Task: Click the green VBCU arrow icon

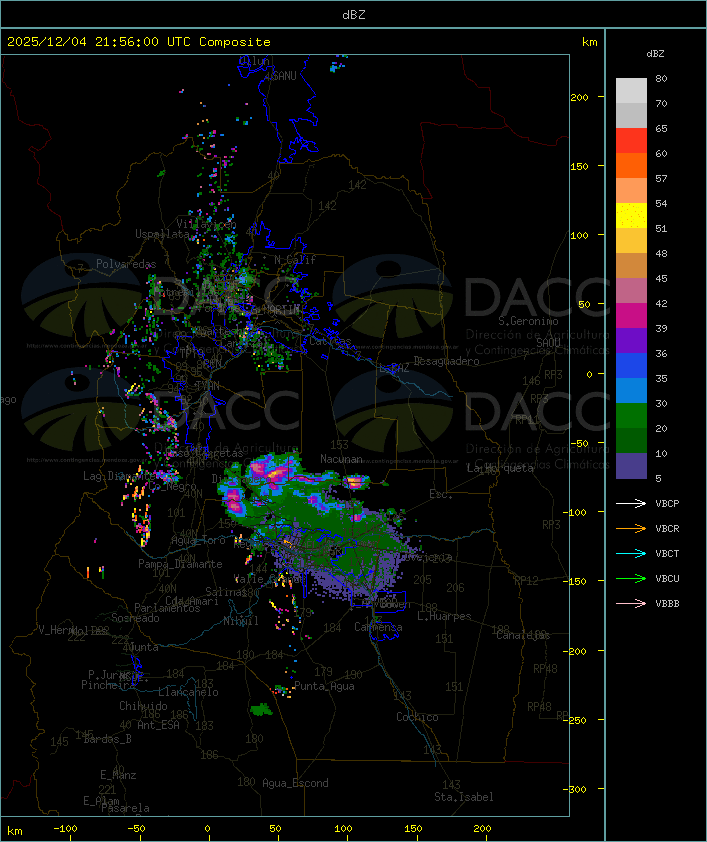Action: pos(631,578)
